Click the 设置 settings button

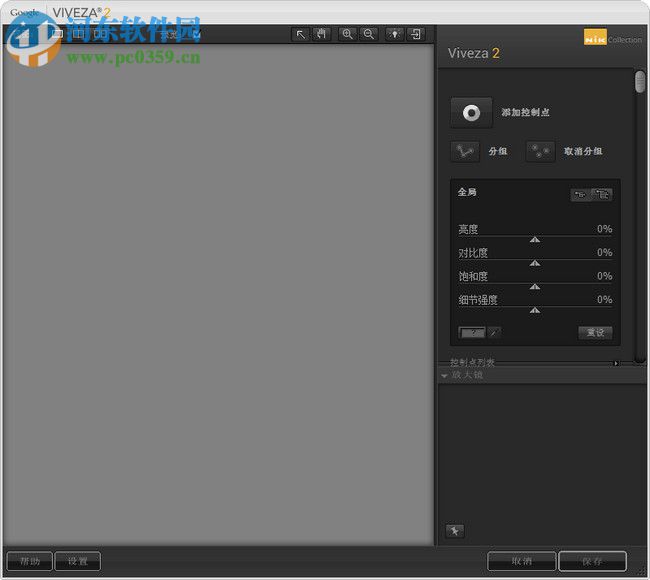coord(78,561)
